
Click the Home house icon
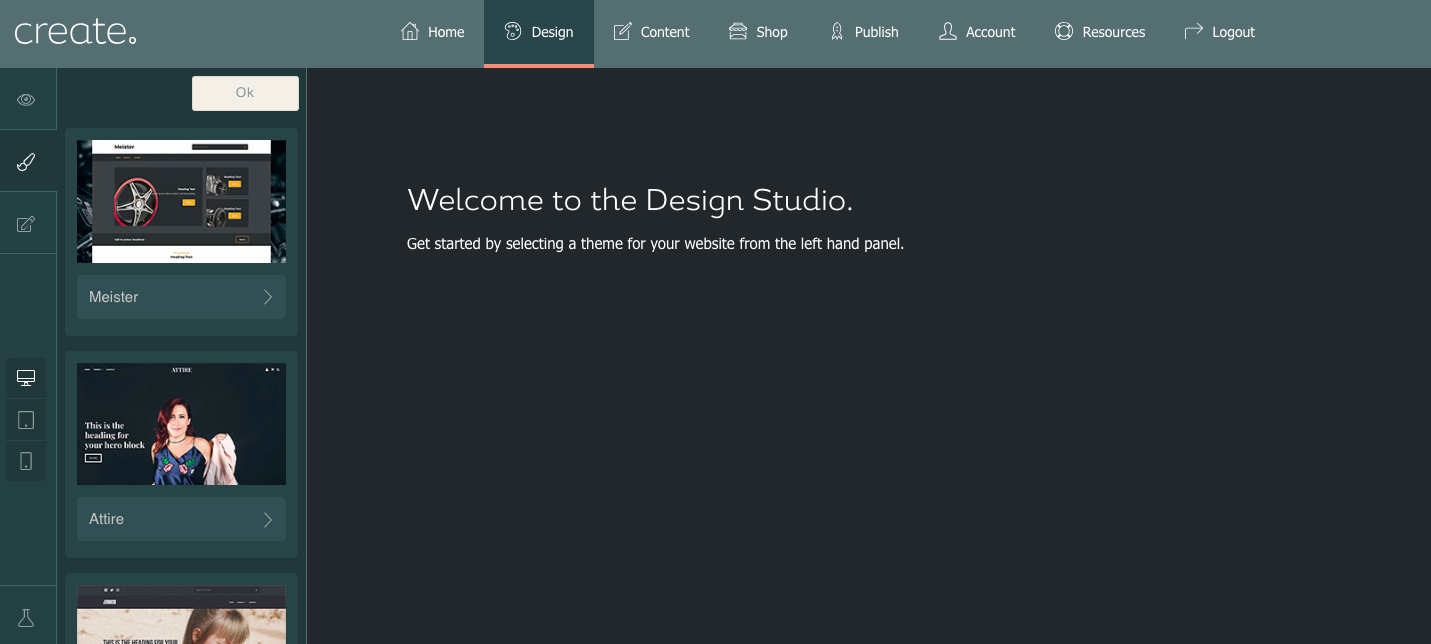410,31
